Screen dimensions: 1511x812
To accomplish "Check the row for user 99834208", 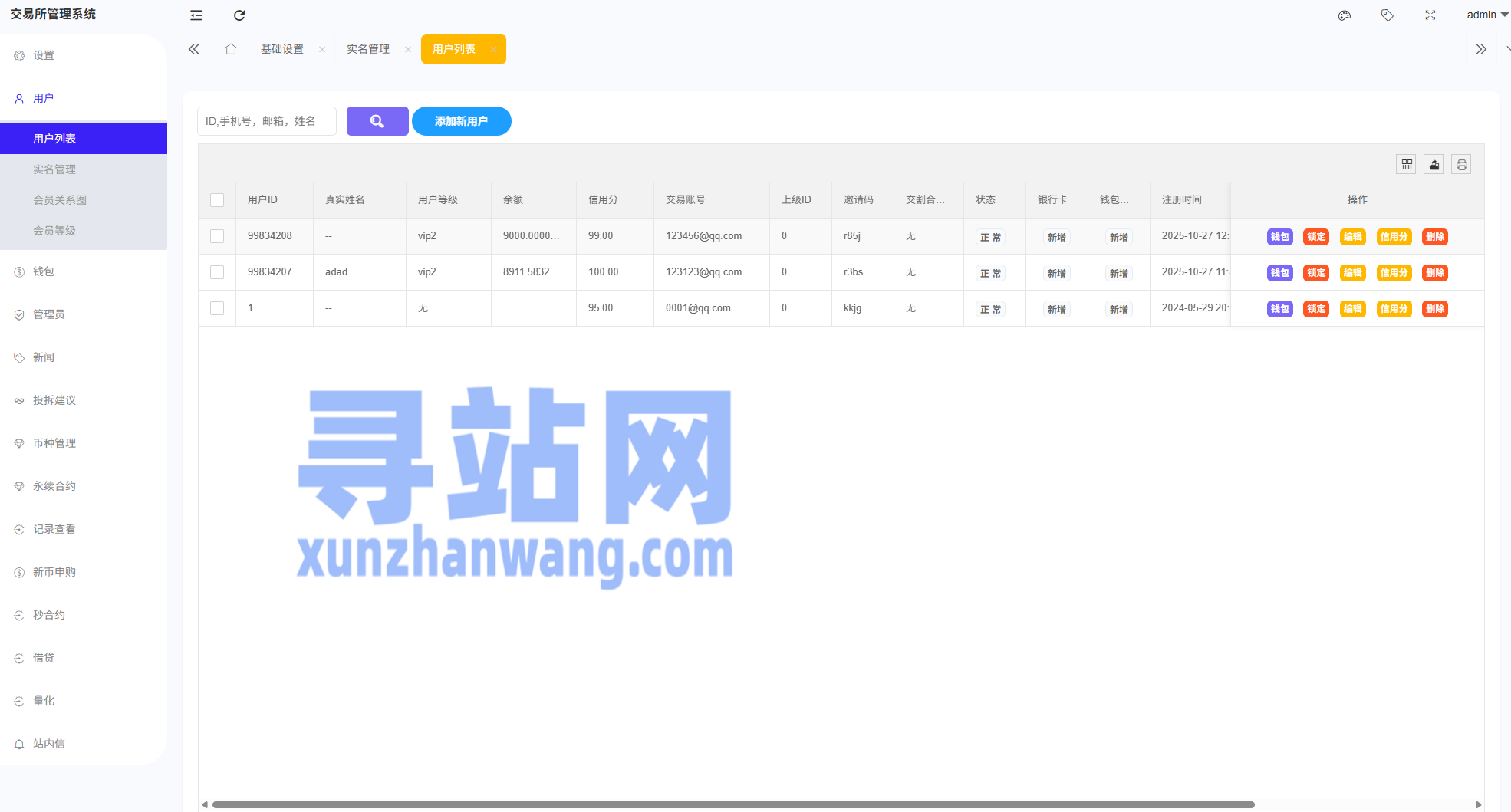I will coord(217,236).
